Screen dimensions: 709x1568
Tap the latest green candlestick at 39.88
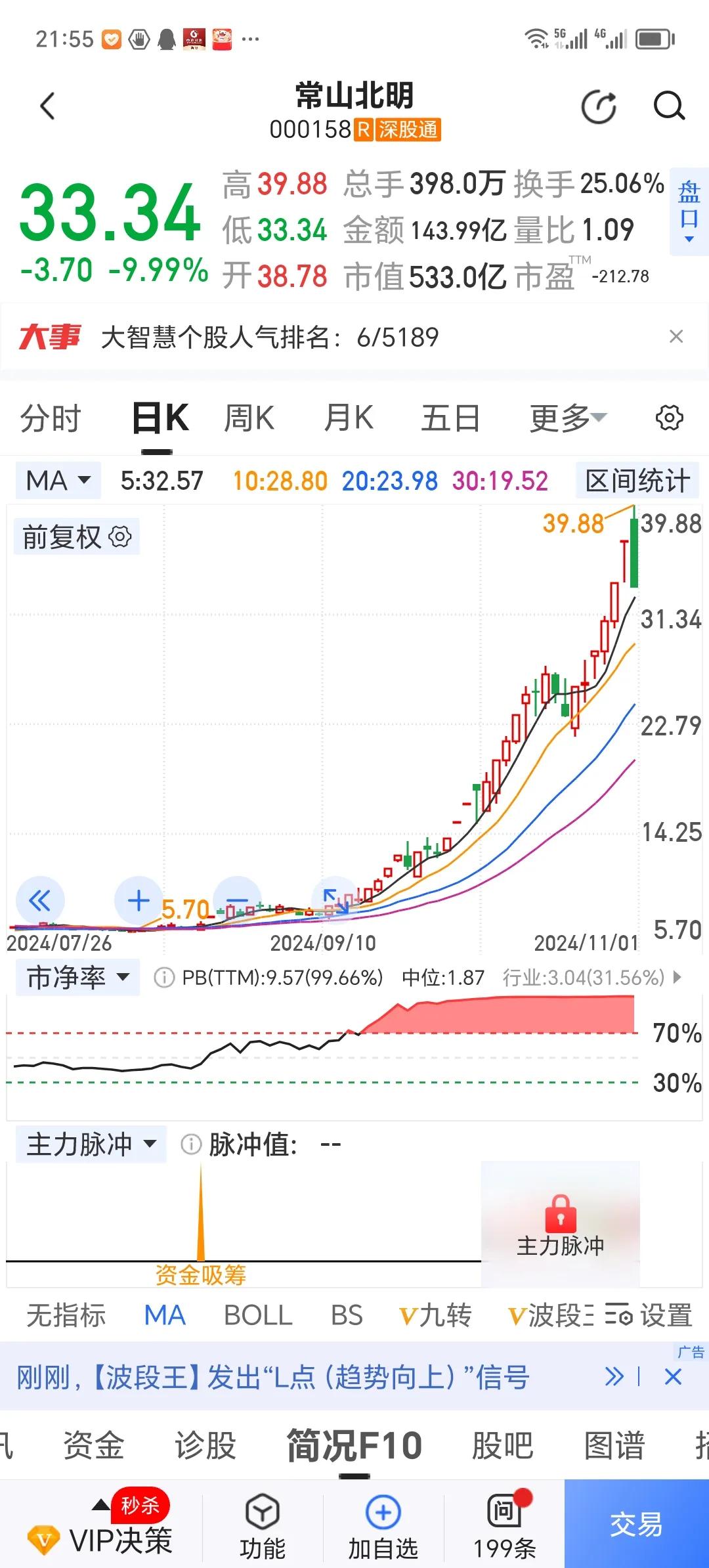pyautogui.click(x=634, y=552)
